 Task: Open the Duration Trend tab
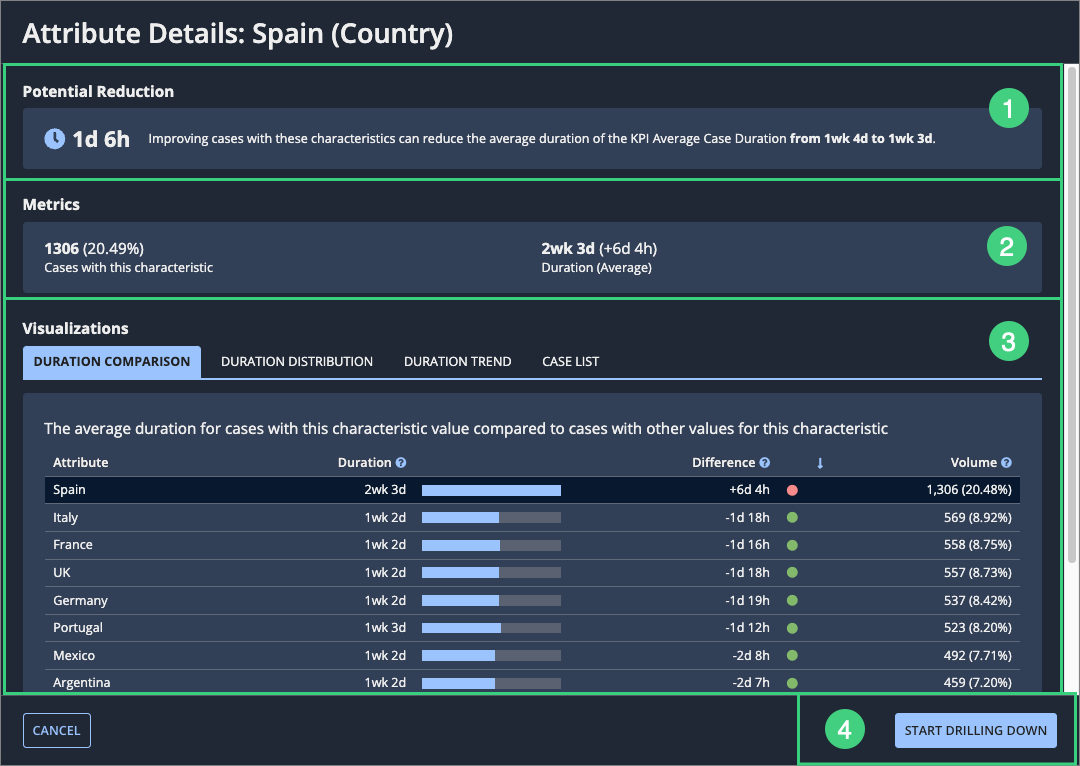(x=457, y=362)
